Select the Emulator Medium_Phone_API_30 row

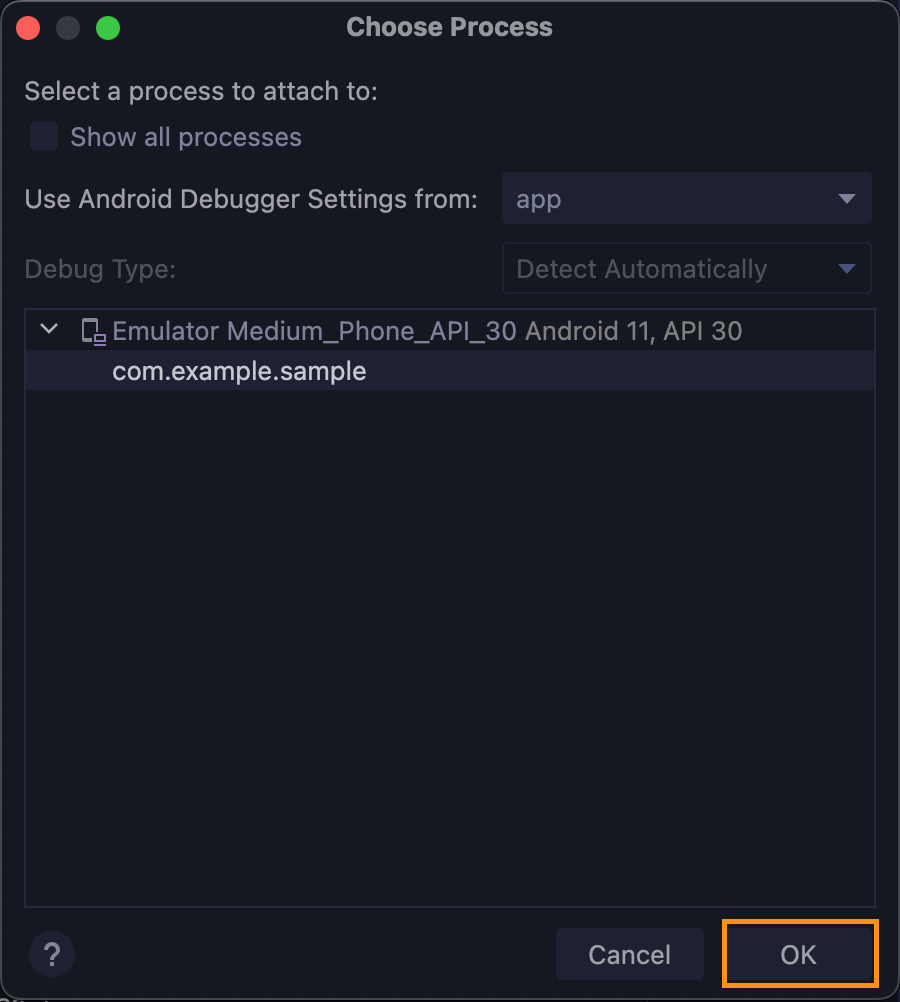click(x=425, y=330)
